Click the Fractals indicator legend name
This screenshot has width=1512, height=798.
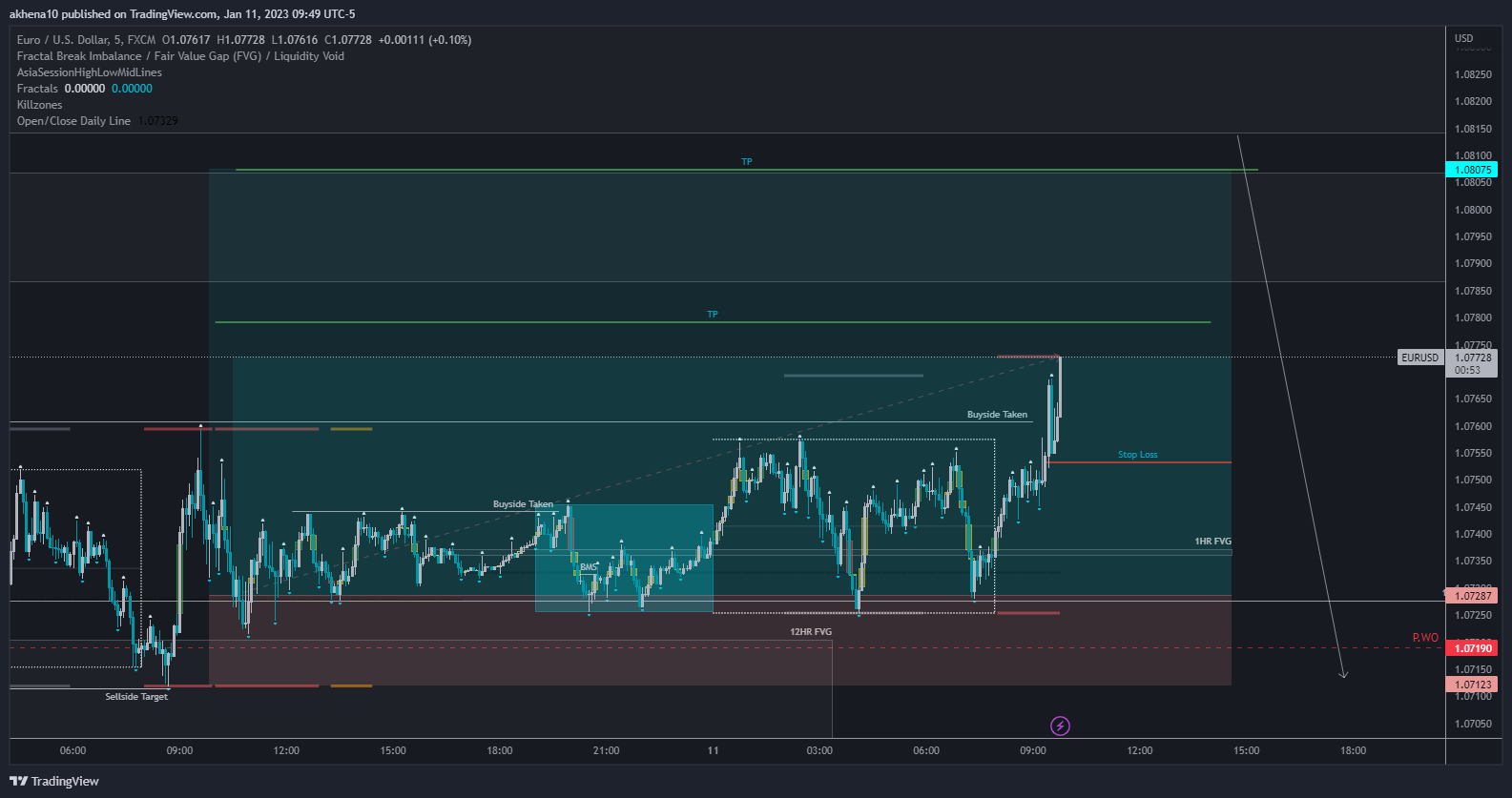(x=37, y=89)
